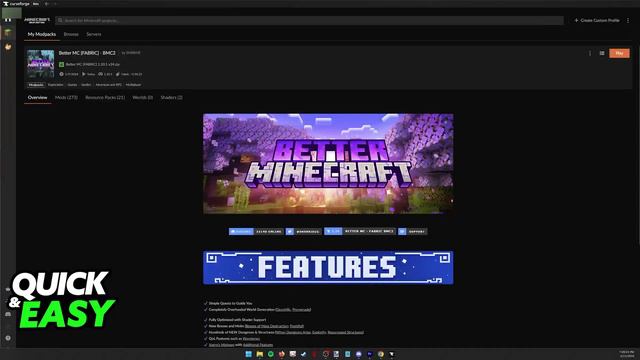640x360 pixels.
Task: Open the Resource Packs tab
Action: (105, 98)
